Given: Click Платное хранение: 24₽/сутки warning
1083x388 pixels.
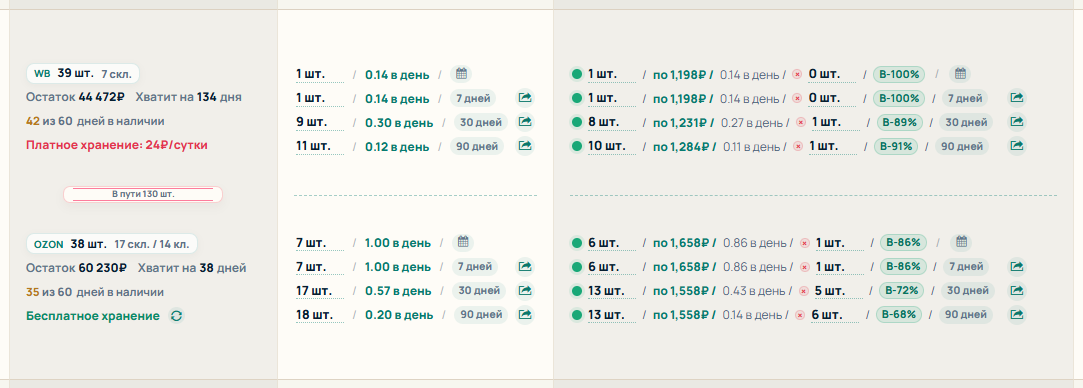Looking at the screenshot, I should click(117, 145).
